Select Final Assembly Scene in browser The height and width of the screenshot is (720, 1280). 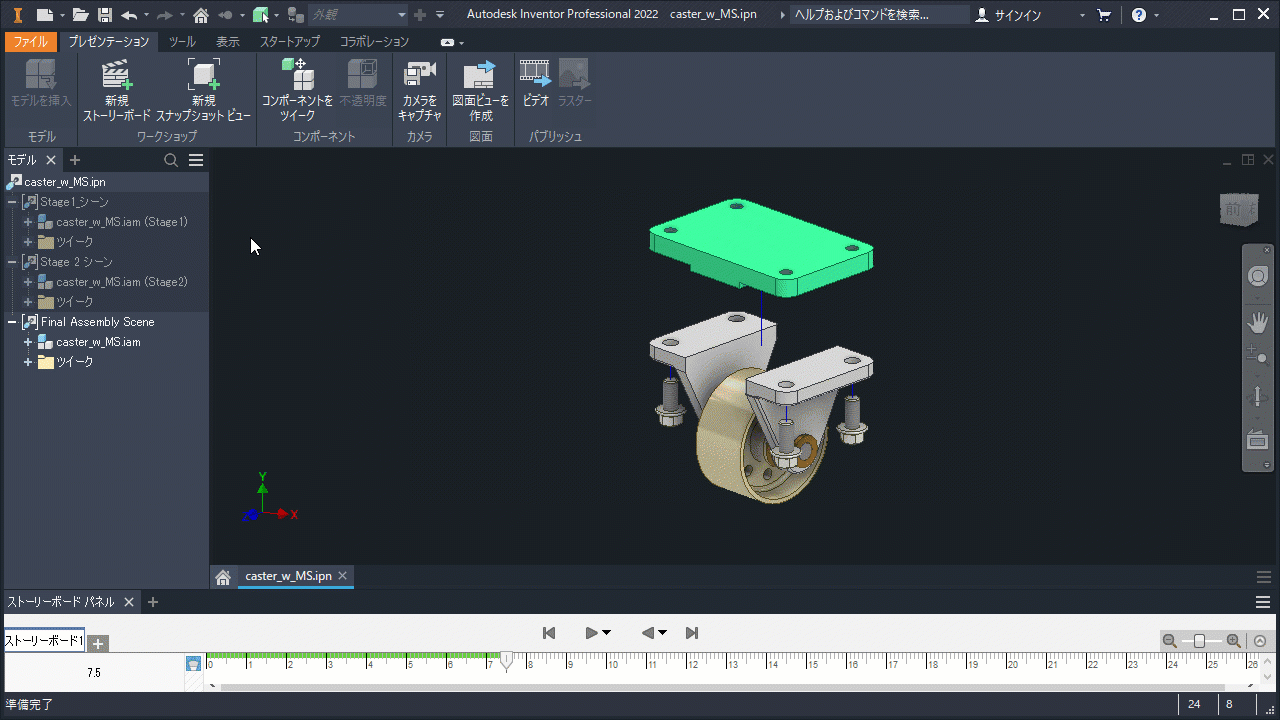(x=97, y=322)
